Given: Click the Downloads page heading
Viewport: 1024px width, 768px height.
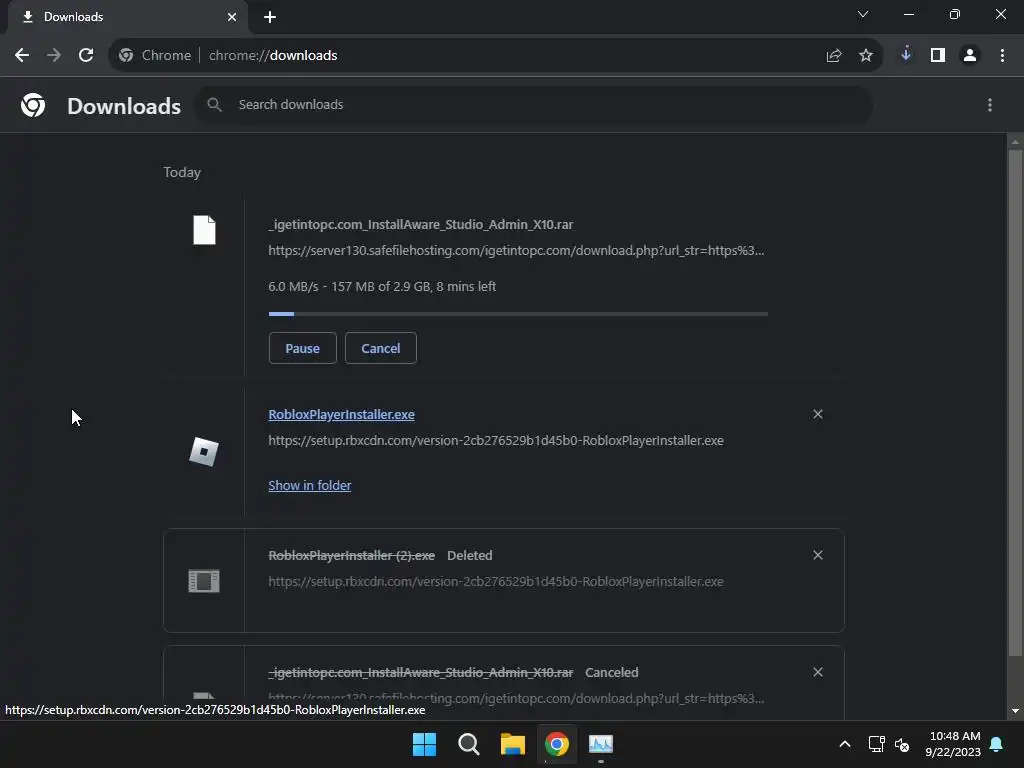Looking at the screenshot, I should [124, 106].
